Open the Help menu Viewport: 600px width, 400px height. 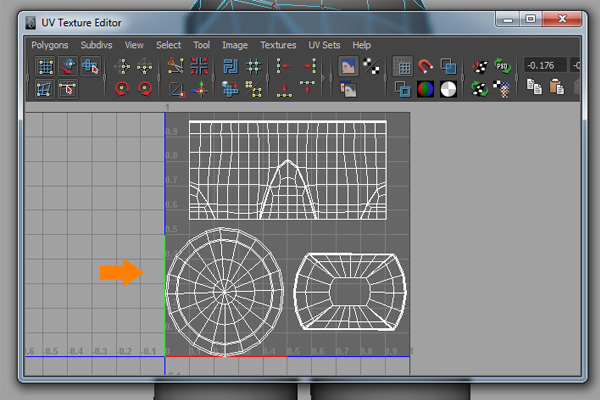pyautogui.click(x=362, y=45)
